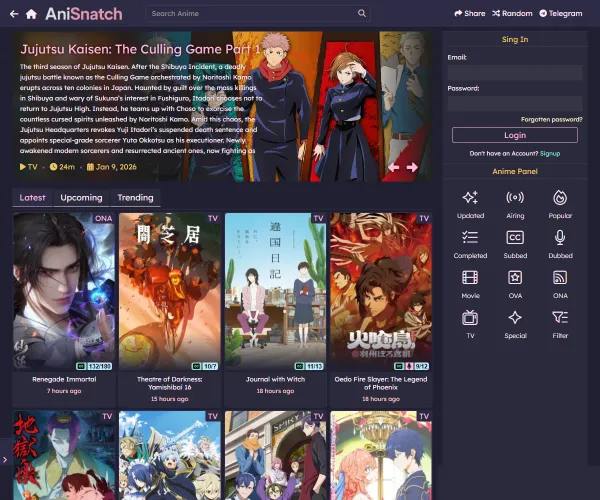600x500 pixels.
Task: Expand the left sidebar chevron arrow
Action: click(x=5, y=459)
